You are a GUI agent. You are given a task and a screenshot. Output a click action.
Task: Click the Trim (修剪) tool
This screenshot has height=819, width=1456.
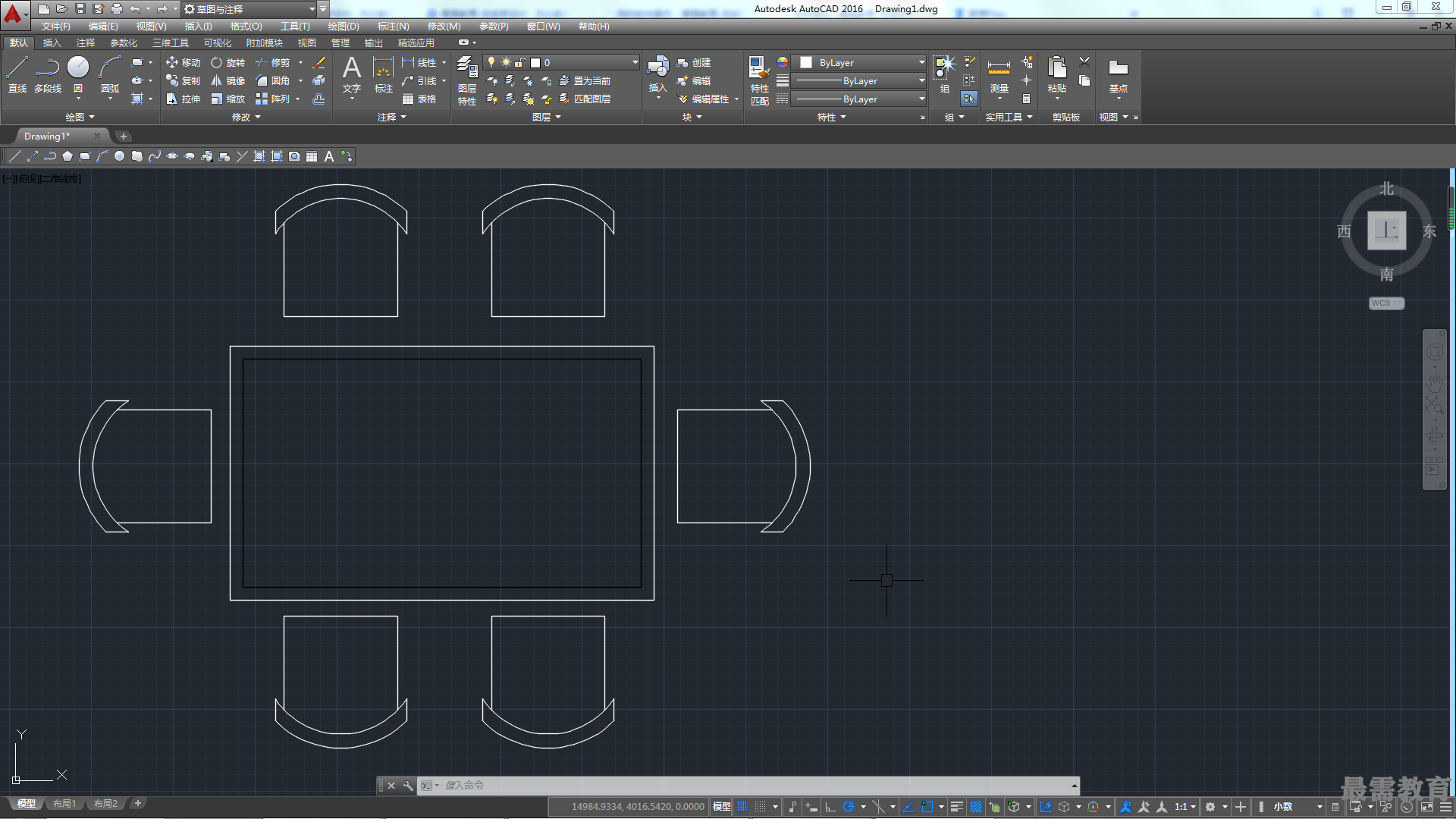tap(273, 62)
